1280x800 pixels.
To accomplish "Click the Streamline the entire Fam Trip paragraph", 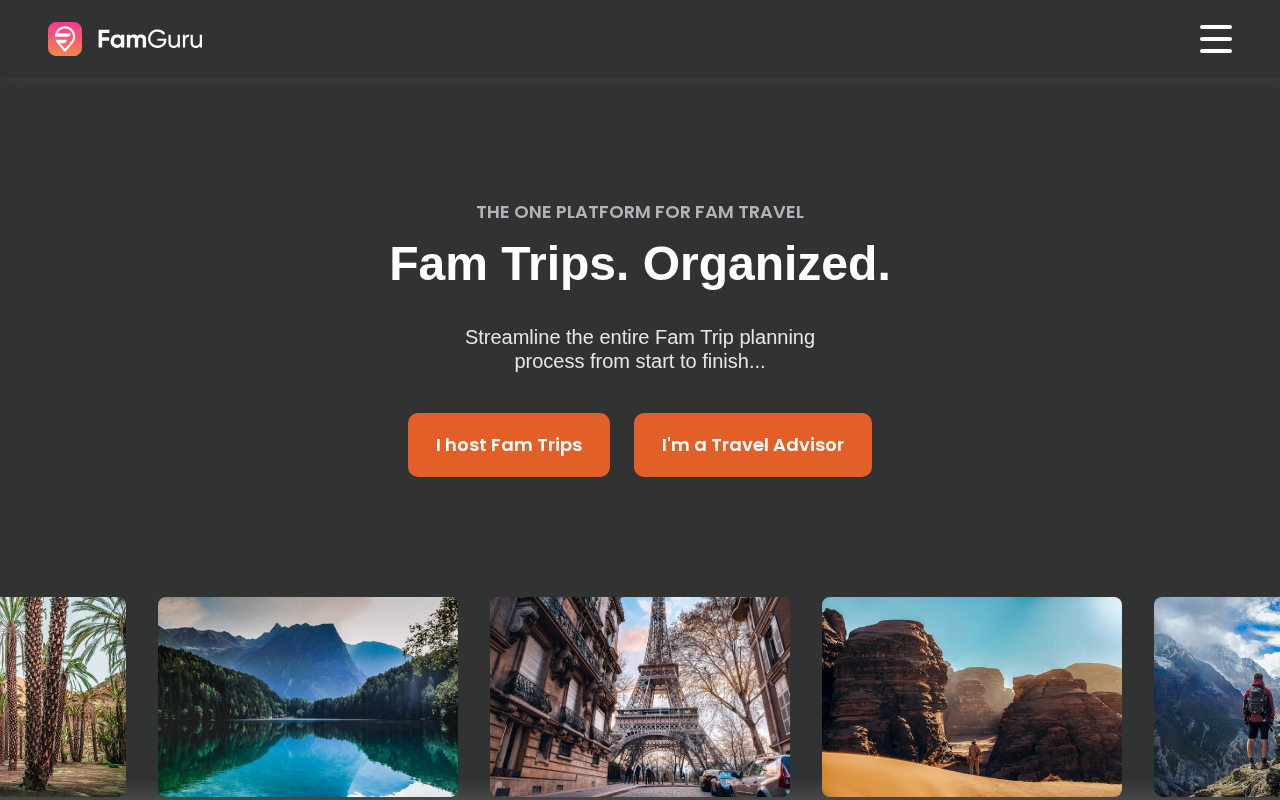I will [640, 349].
